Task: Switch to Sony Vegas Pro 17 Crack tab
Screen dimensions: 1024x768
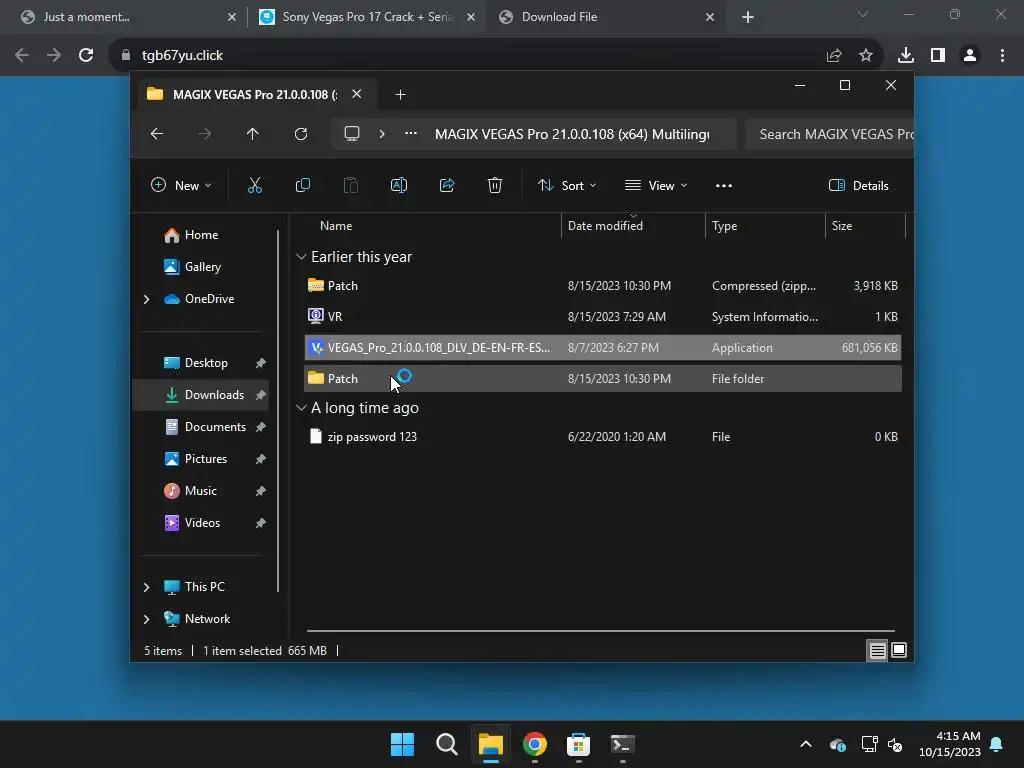Action: pyautogui.click(x=366, y=17)
